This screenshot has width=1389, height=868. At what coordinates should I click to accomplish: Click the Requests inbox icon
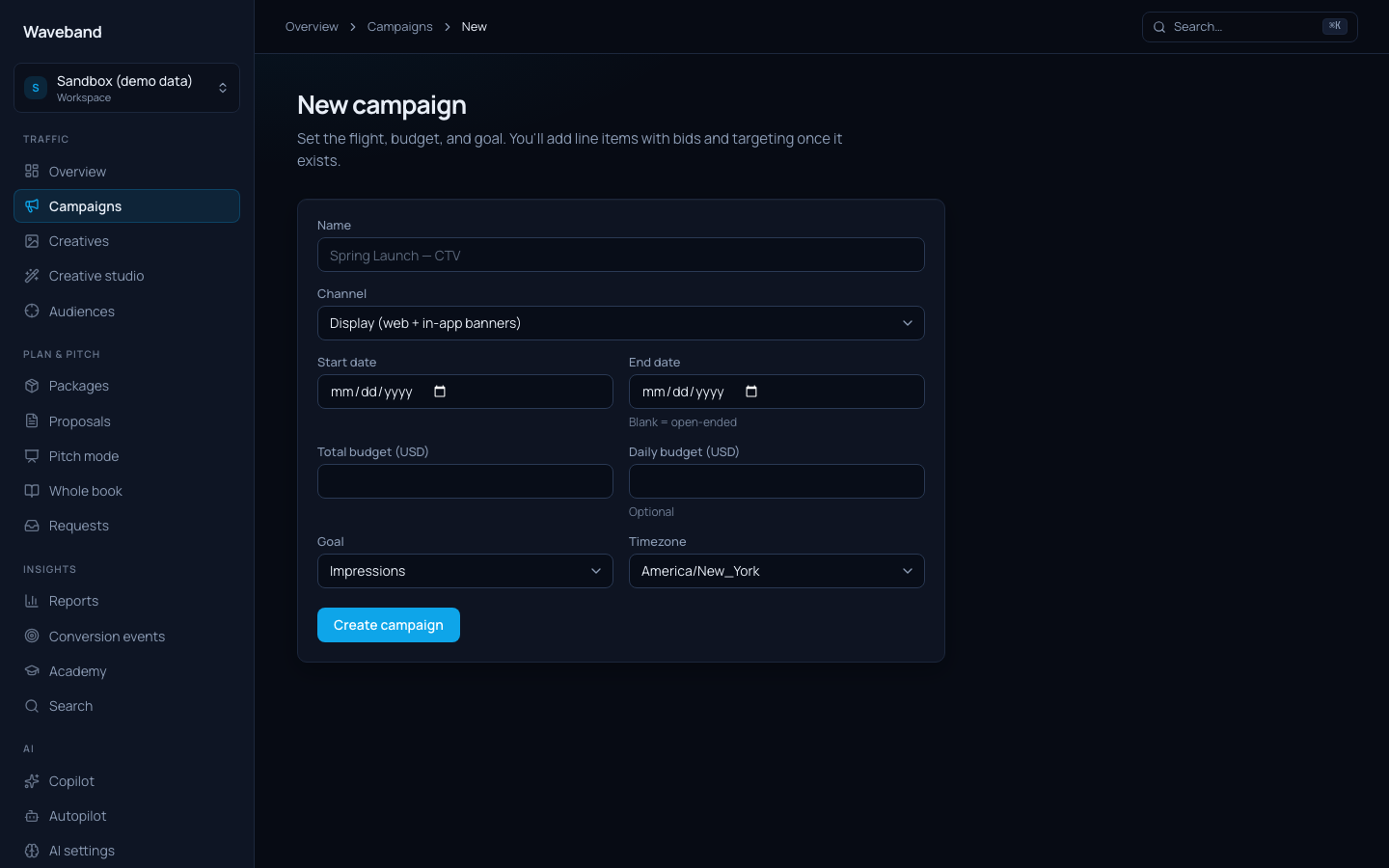(x=32, y=526)
